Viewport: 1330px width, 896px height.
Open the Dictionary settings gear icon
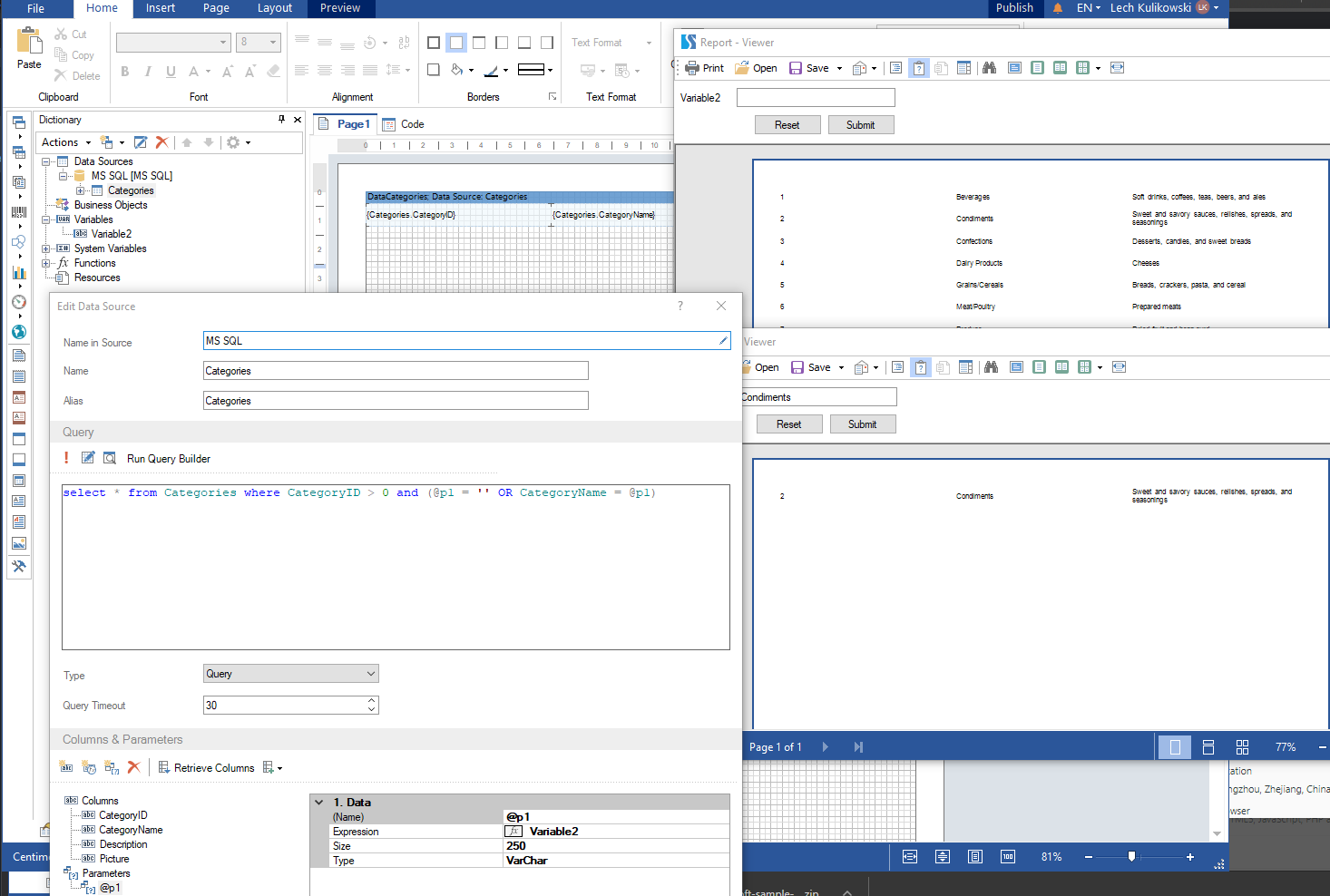[x=233, y=142]
